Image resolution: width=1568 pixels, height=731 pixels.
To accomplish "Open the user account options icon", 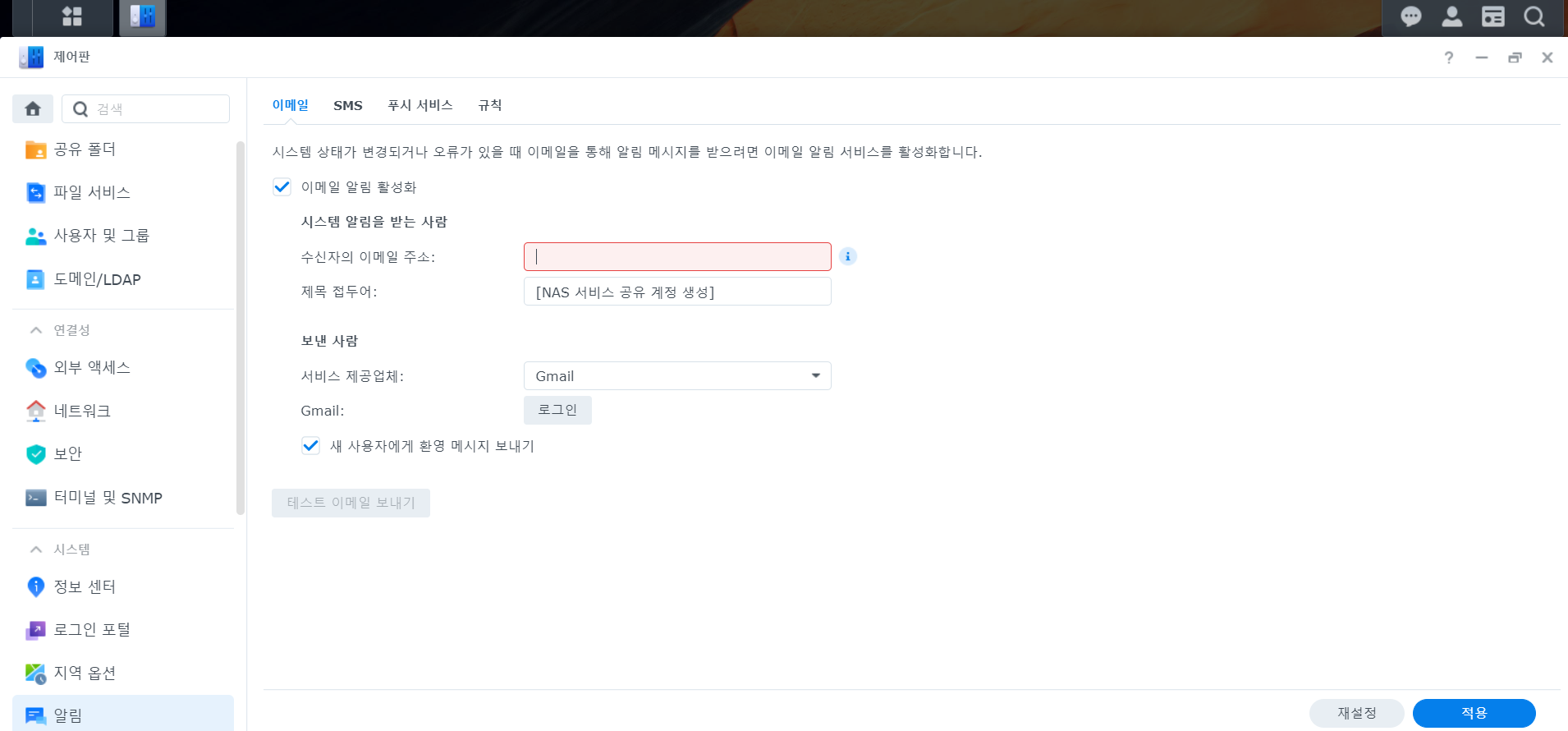I will tap(1451, 16).
